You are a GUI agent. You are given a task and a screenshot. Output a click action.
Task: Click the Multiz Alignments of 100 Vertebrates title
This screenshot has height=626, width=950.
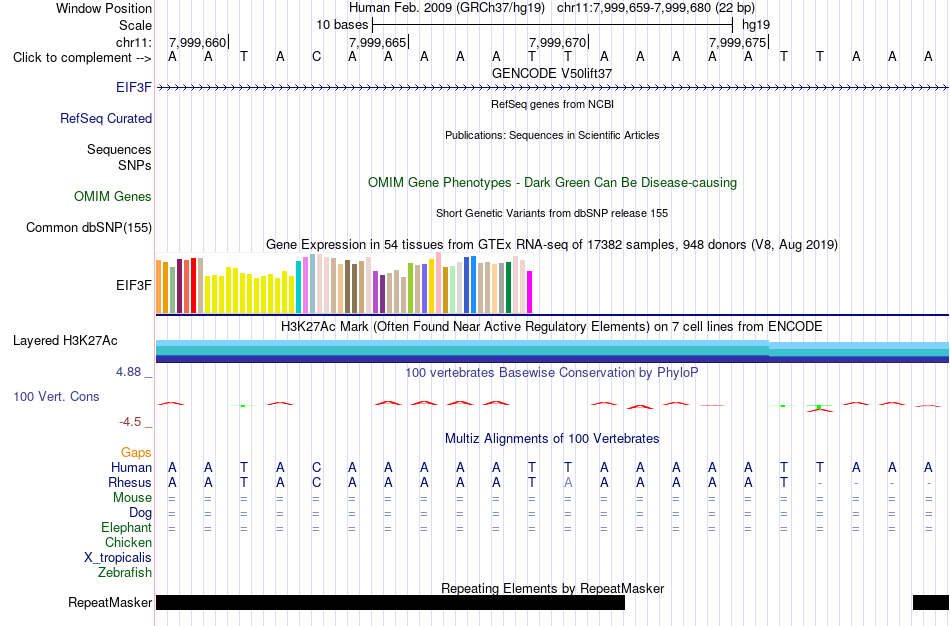pyautogui.click(x=552, y=438)
